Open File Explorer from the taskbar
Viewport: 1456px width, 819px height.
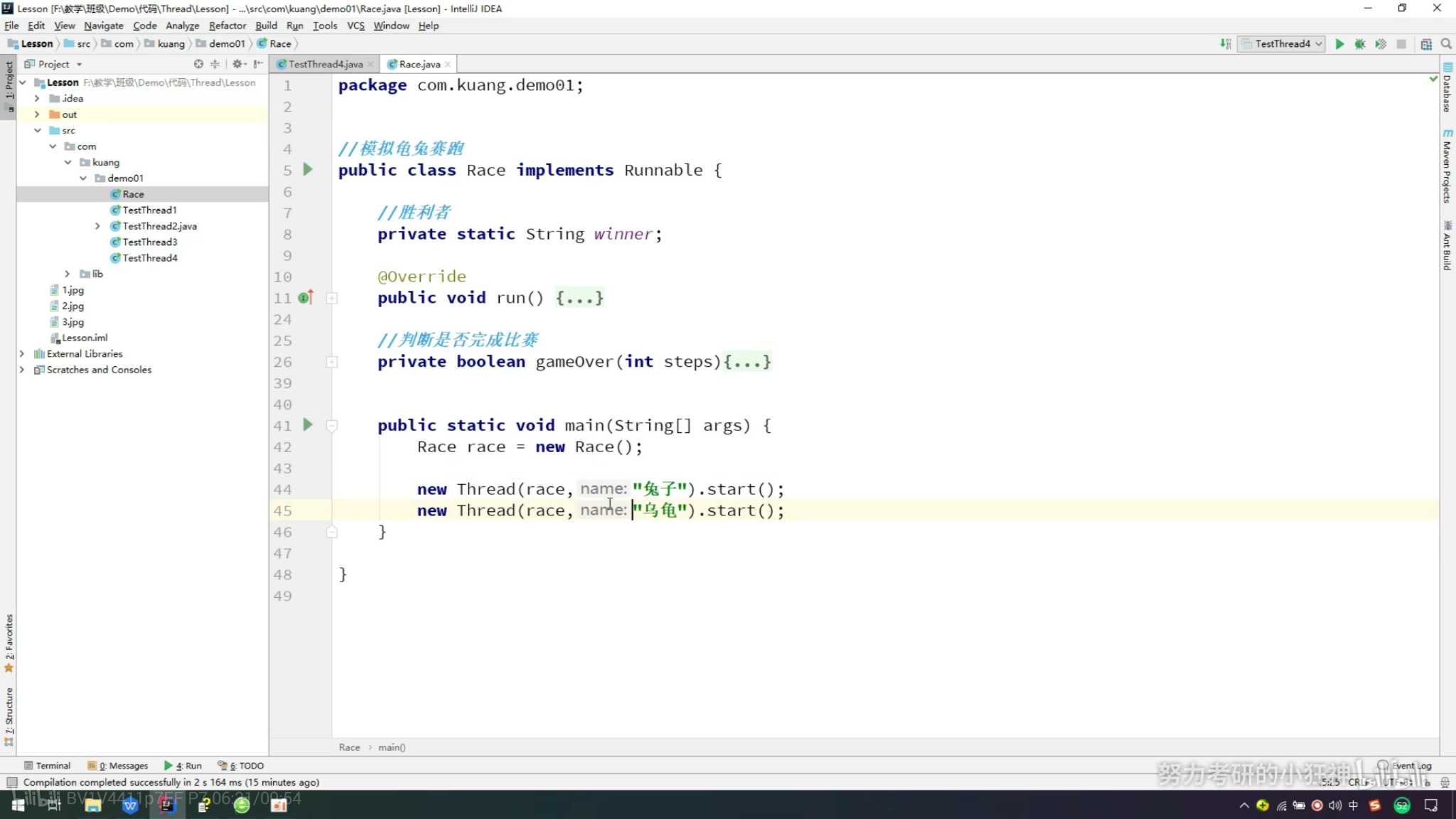[93, 805]
